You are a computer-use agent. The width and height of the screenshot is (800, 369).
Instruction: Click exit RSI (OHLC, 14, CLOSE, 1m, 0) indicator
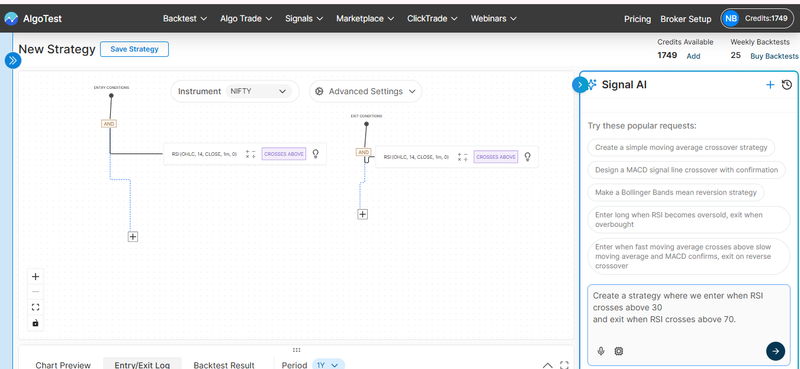[x=416, y=157]
